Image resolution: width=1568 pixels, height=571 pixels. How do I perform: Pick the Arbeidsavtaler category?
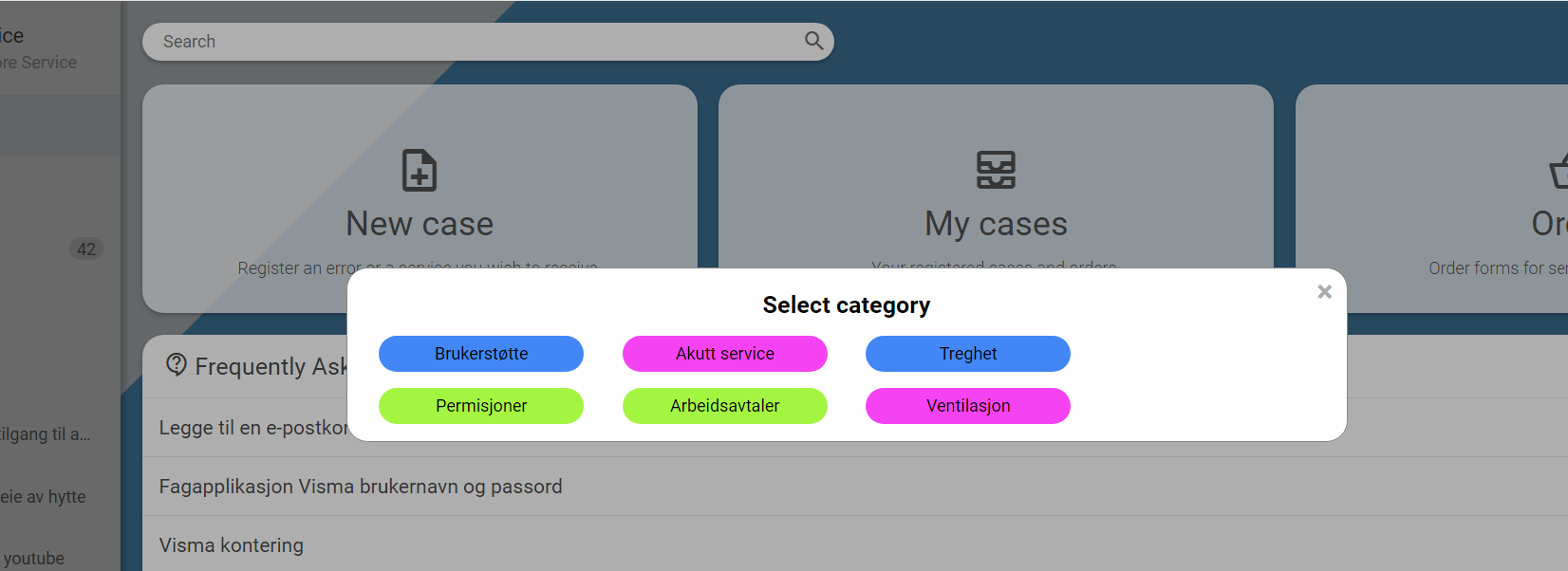pos(725,406)
